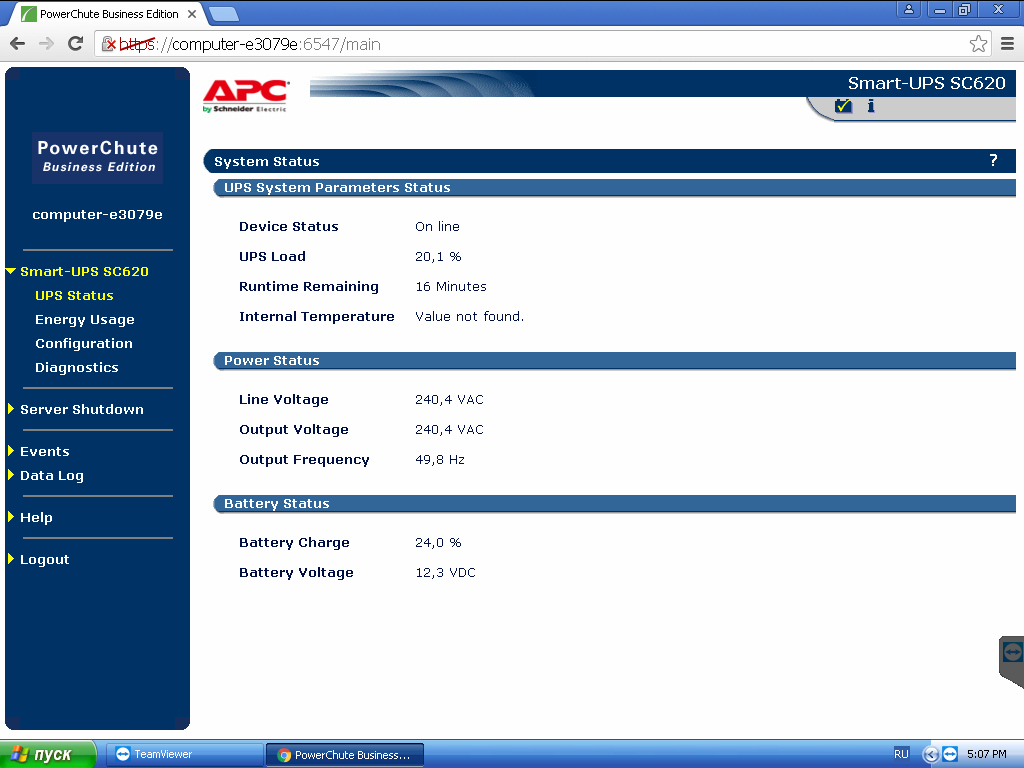Open the Events link
This screenshot has width=1024, height=768.
(44, 451)
